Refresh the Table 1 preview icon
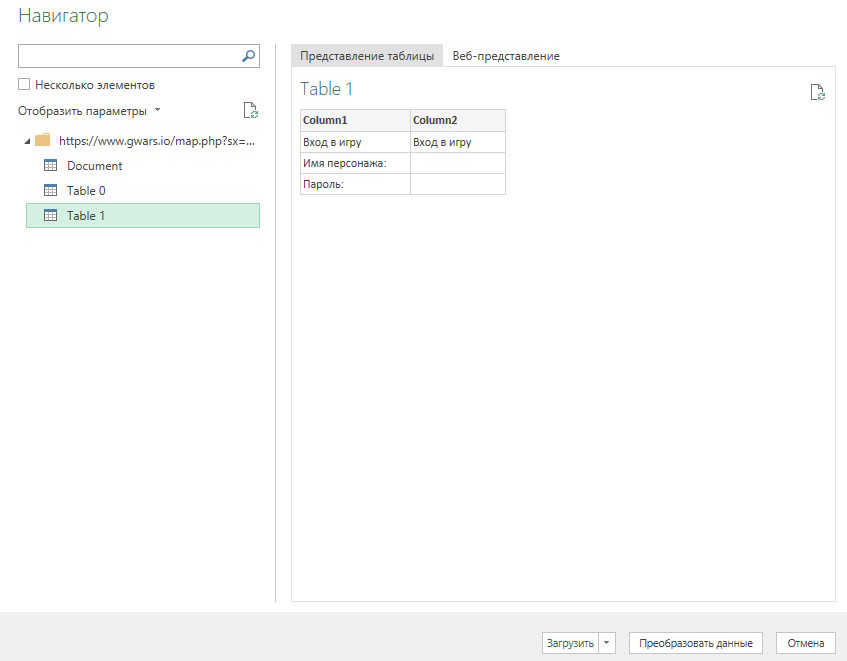The height and width of the screenshot is (661, 847). tap(817, 92)
